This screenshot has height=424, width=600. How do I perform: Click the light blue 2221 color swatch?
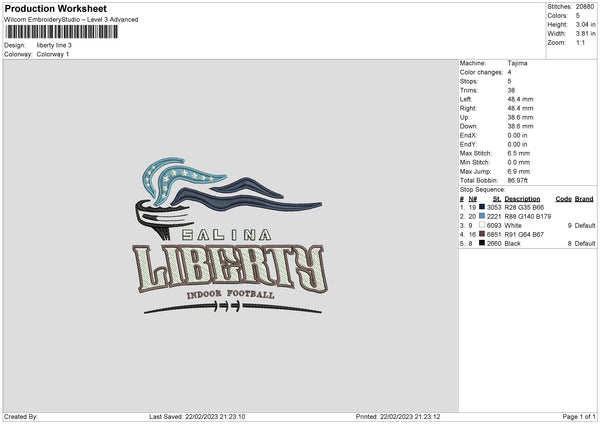pyautogui.click(x=482, y=216)
